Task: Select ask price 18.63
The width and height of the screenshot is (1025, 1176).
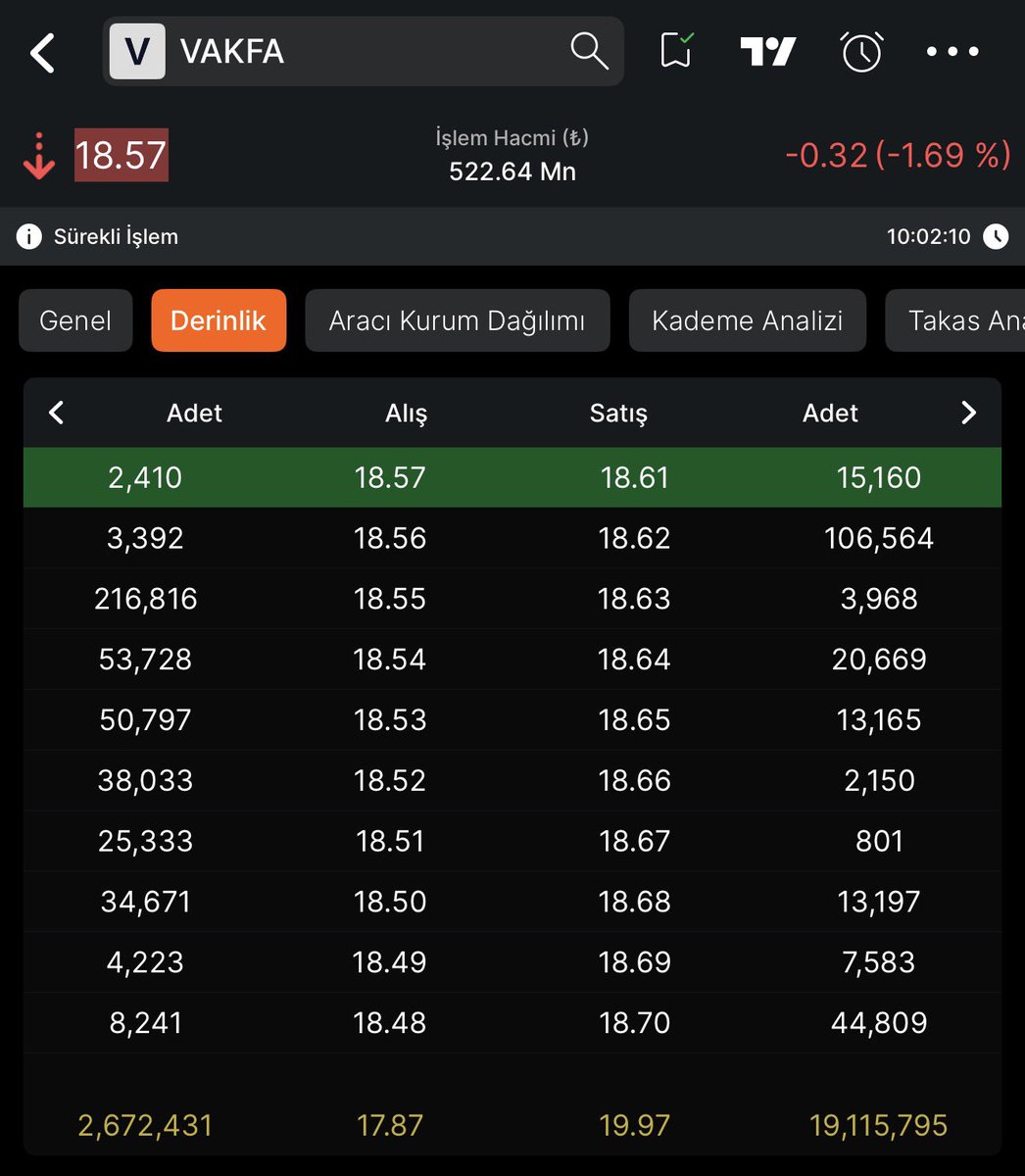Action: (634, 599)
